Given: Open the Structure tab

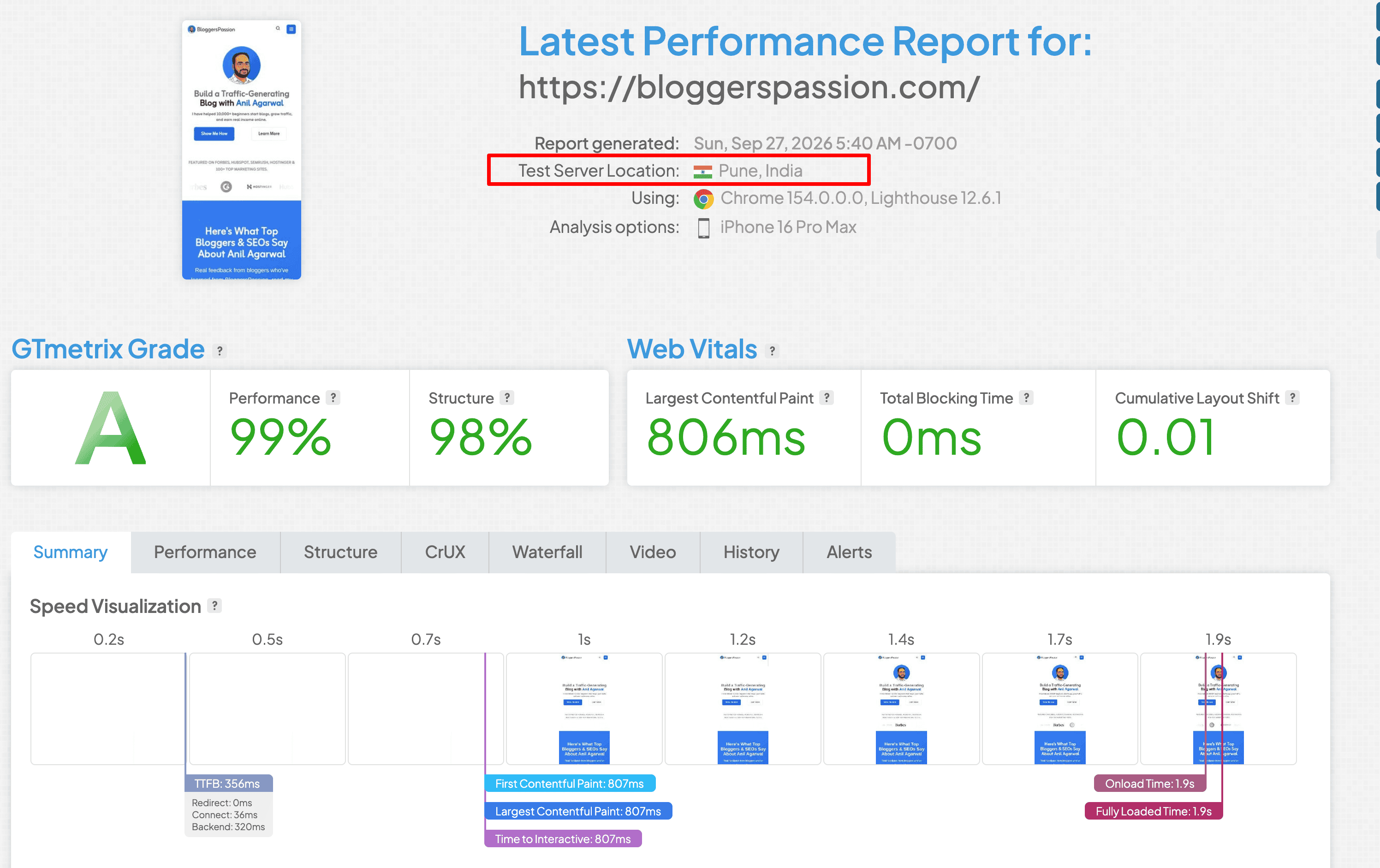Looking at the screenshot, I should coord(340,553).
